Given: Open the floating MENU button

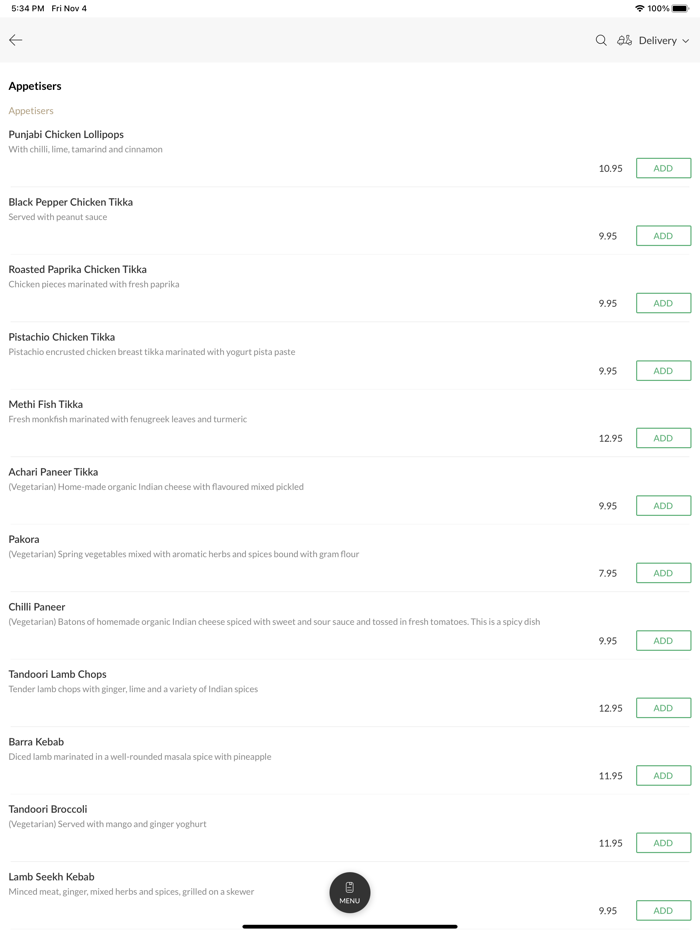Looking at the screenshot, I should (350, 892).
